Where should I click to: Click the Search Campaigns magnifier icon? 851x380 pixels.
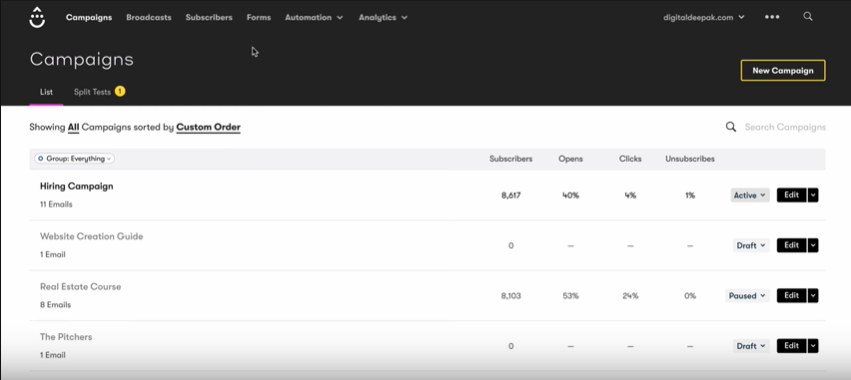[x=731, y=127]
